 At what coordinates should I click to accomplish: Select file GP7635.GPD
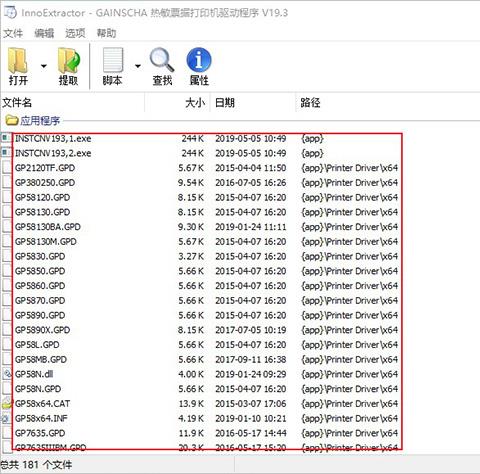(x=40, y=433)
